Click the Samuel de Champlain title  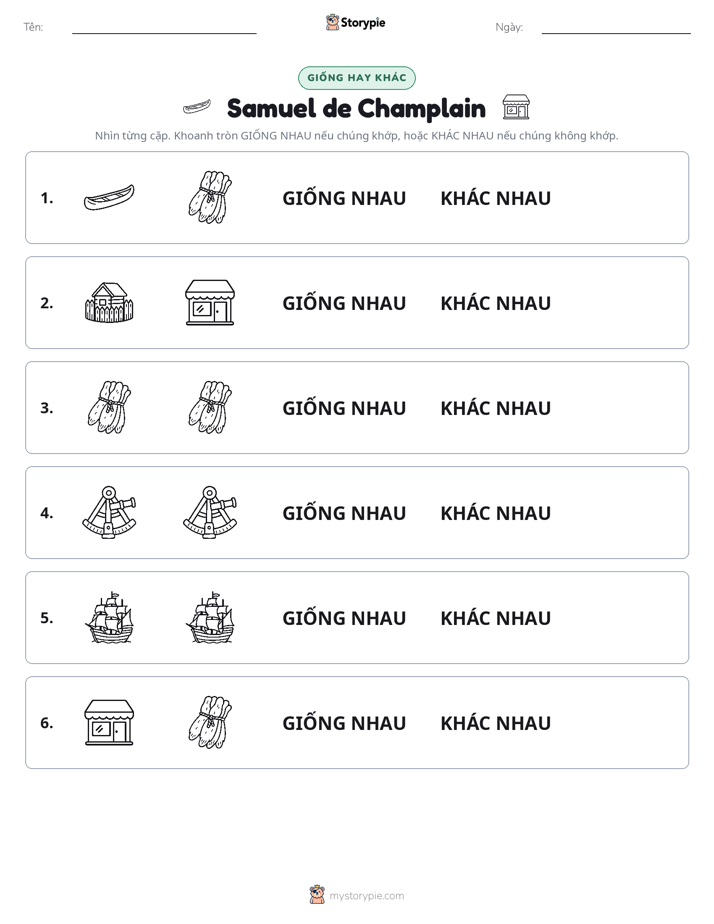[356, 108]
